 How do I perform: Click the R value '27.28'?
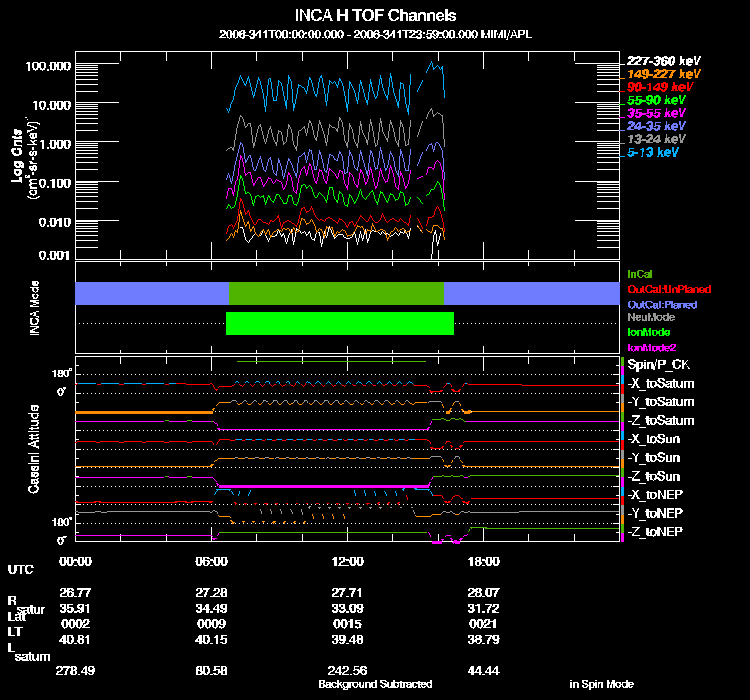point(211,592)
